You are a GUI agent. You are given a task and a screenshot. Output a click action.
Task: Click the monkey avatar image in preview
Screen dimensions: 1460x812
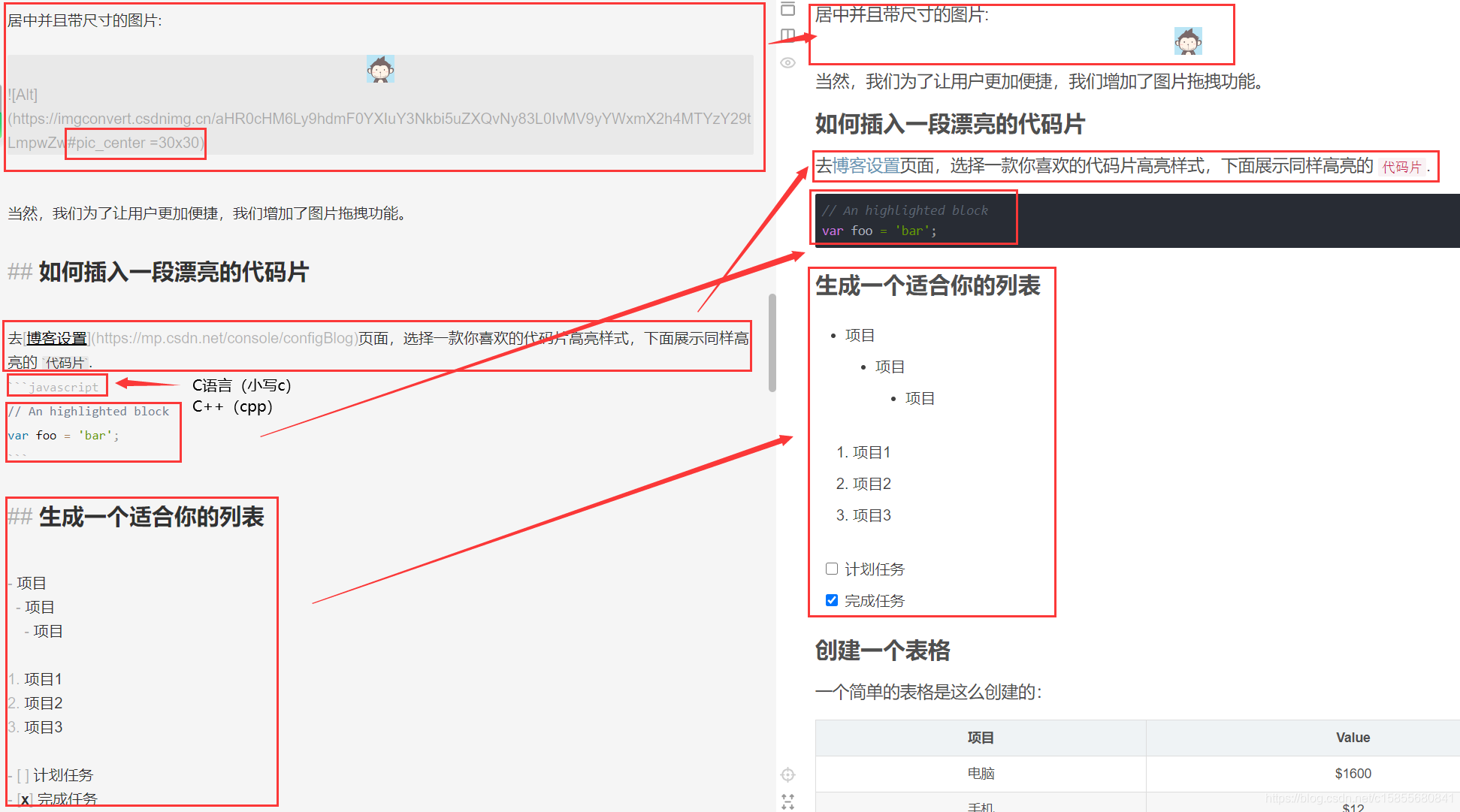tap(1188, 41)
